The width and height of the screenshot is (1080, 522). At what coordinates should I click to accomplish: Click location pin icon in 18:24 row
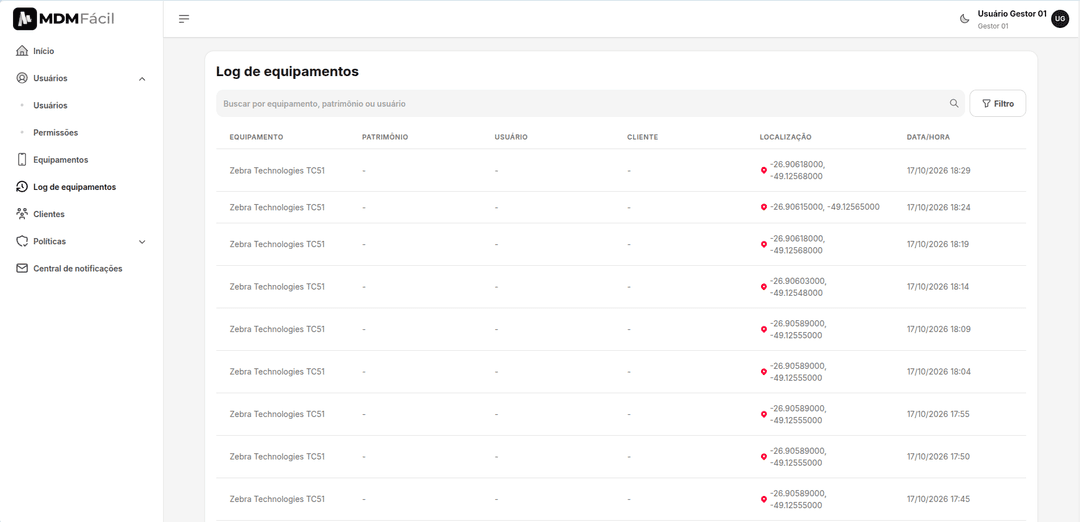point(764,207)
